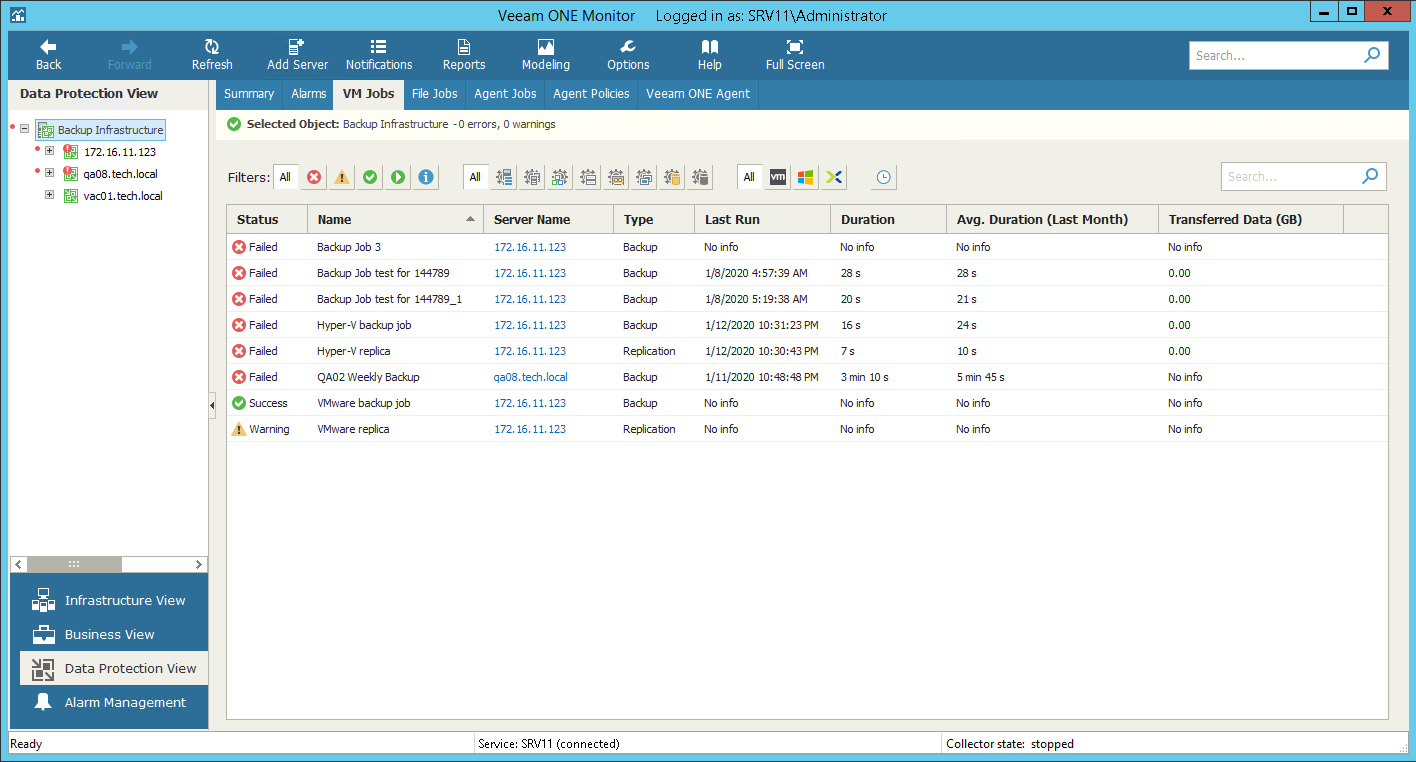Filter jobs by Nutanix platform icon
The height and width of the screenshot is (762, 1416).
[x=834, y=177]
